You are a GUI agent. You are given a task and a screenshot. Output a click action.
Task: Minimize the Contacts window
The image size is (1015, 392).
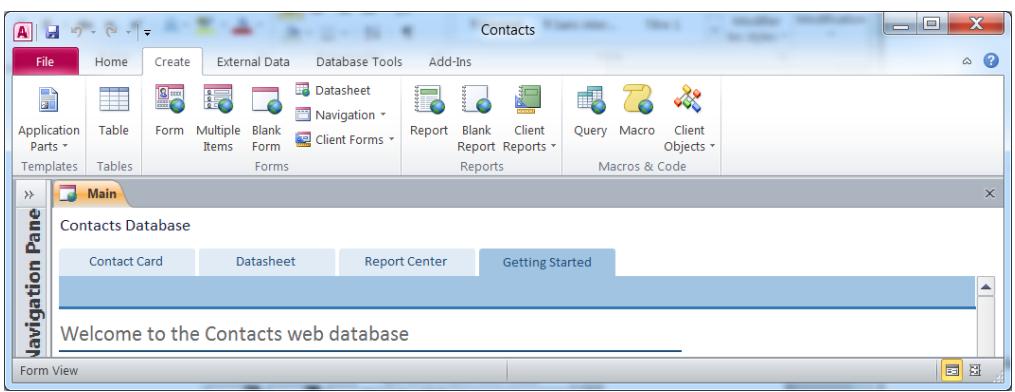click(900, 26)
